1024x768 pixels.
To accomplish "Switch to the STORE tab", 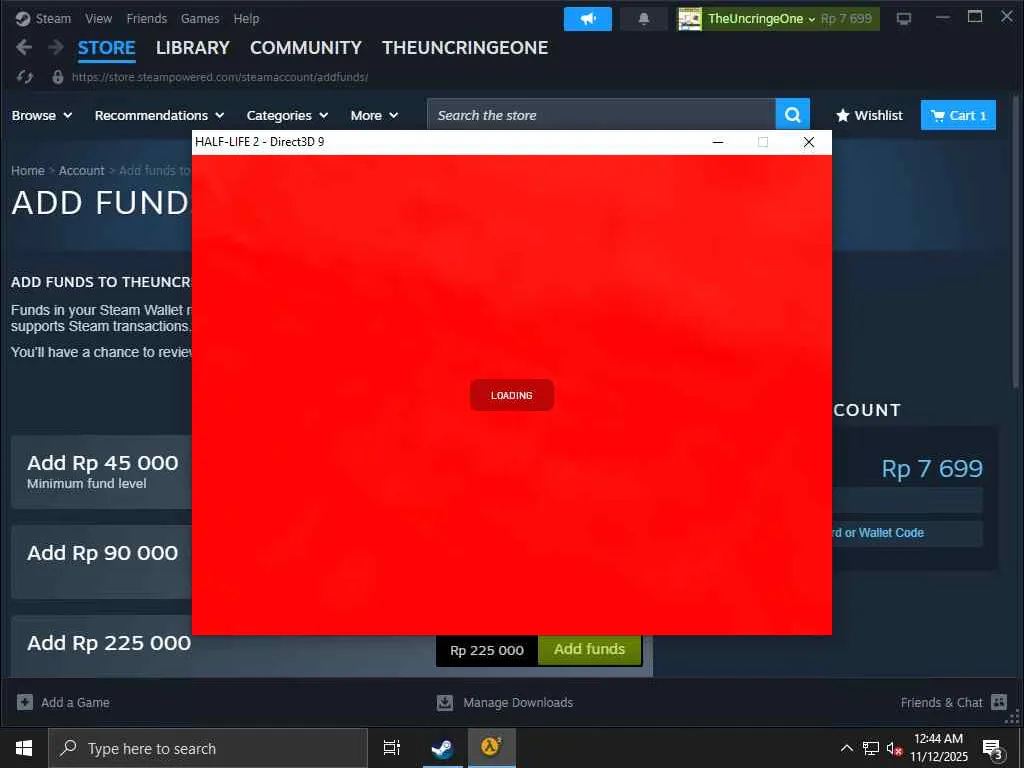I will click(106, 48).
